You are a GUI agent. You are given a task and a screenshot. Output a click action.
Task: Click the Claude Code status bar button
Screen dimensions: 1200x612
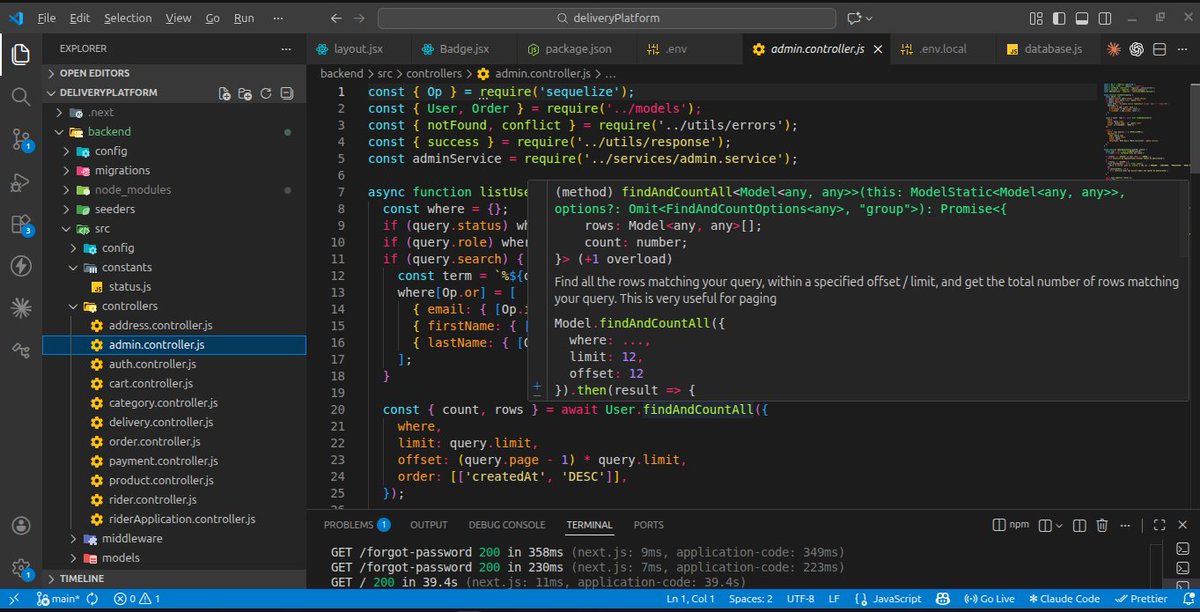click(1065, 599)
